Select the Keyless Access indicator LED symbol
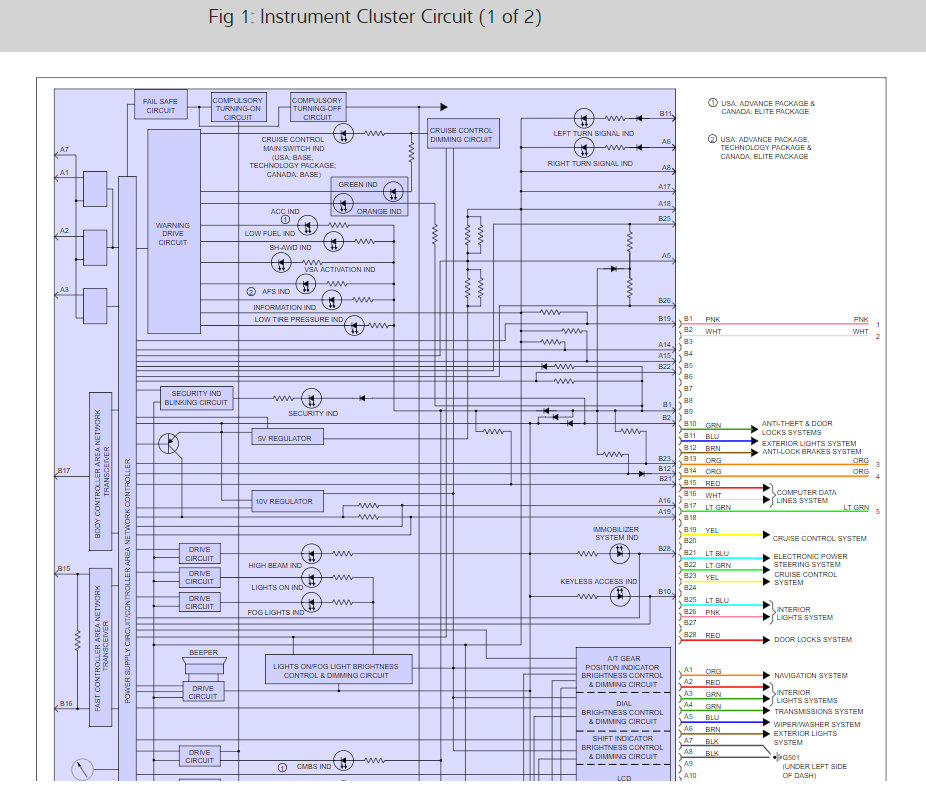Image resolution: width=926 pixels, height=801 pixels. pos(619,597)
